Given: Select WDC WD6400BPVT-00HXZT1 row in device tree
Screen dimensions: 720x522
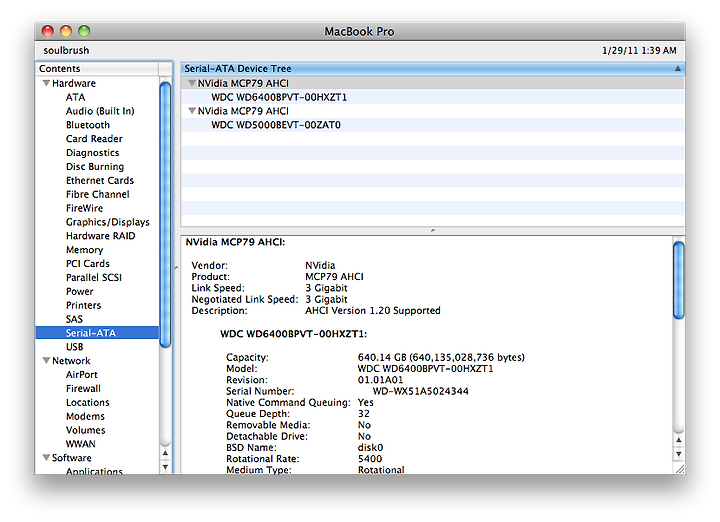Looking at the screenshot, I should point(433,97).
